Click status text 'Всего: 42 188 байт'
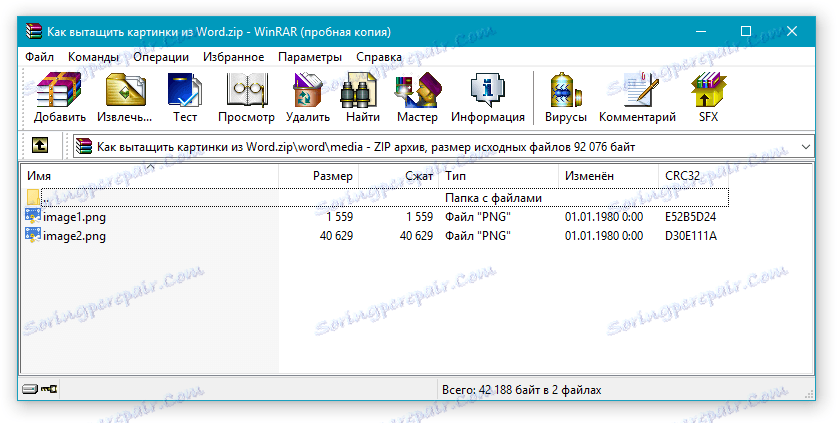The image size is (837, 423). (494, 390)
